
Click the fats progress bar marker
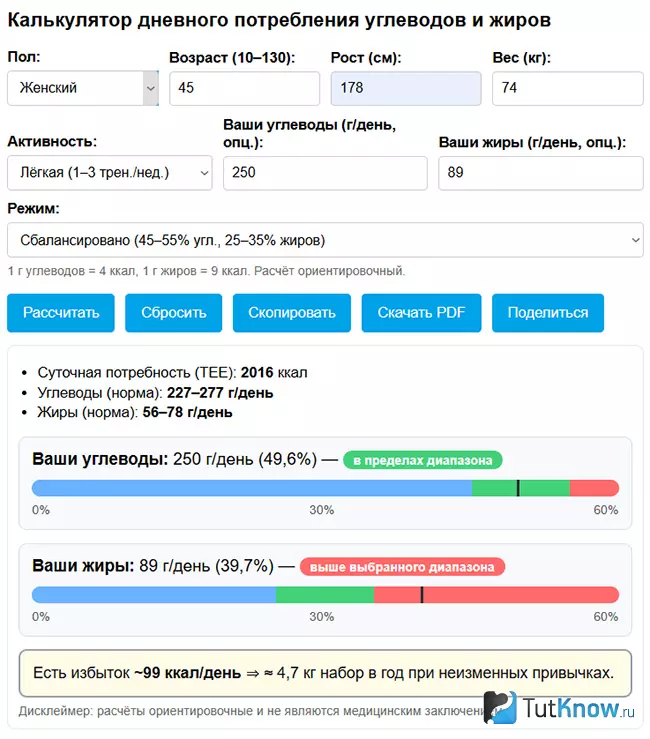(x=422, y=595)
